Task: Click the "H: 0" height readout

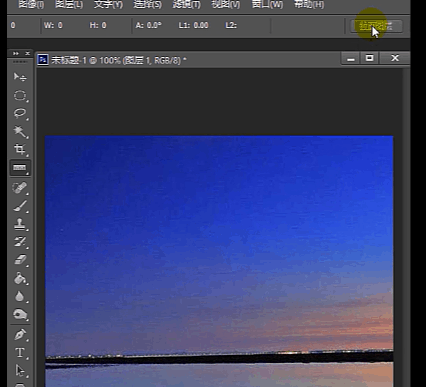Action: pyautogui.click(x=98, y=25)
